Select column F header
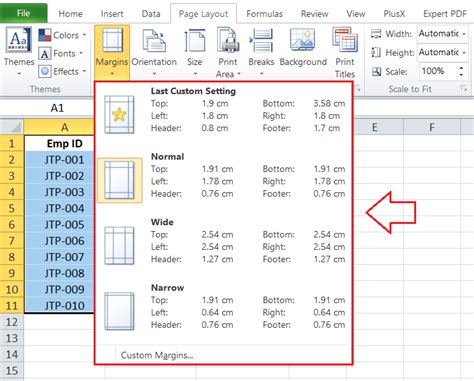The height and width of the screenshot is (381, 474). [432, 127]
